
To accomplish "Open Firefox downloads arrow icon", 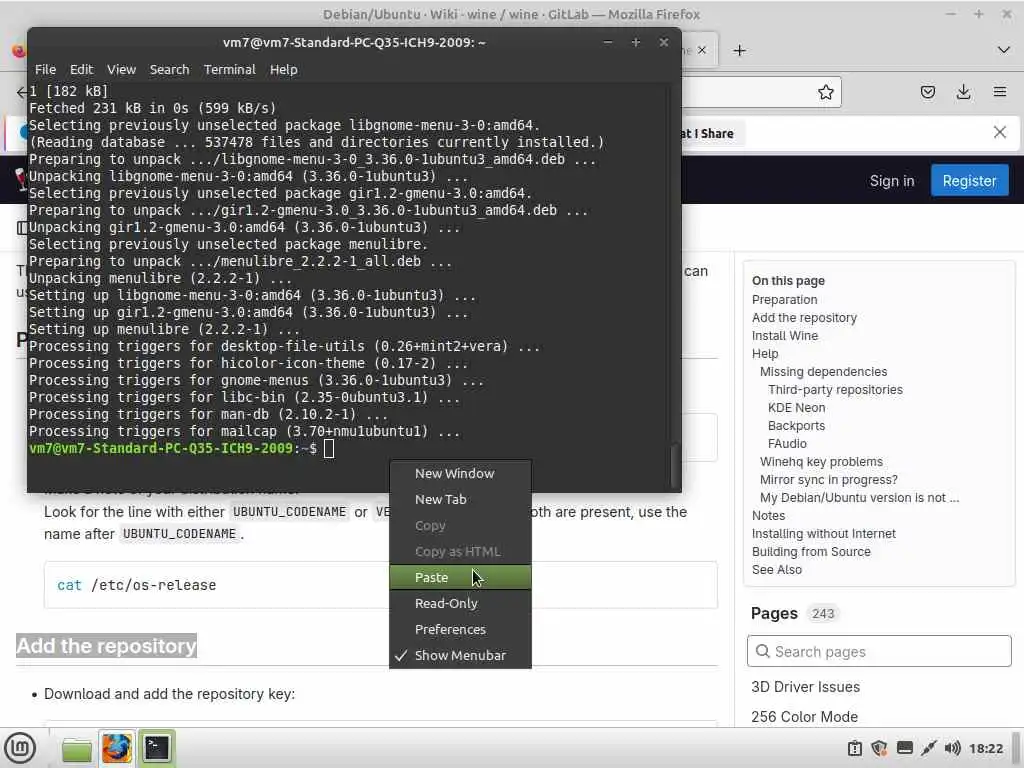I will pyautogui.click(x=963, y=92).
